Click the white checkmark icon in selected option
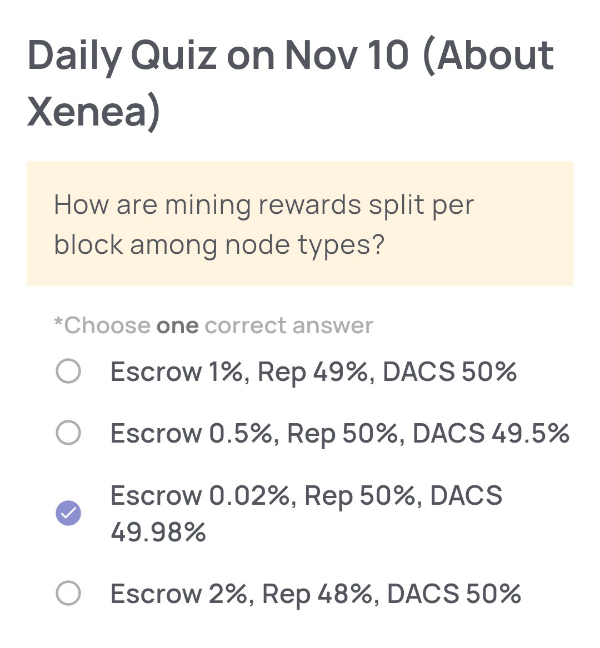Image resolution: width=600 pixels, height=648 pixels. click(68, 513)
